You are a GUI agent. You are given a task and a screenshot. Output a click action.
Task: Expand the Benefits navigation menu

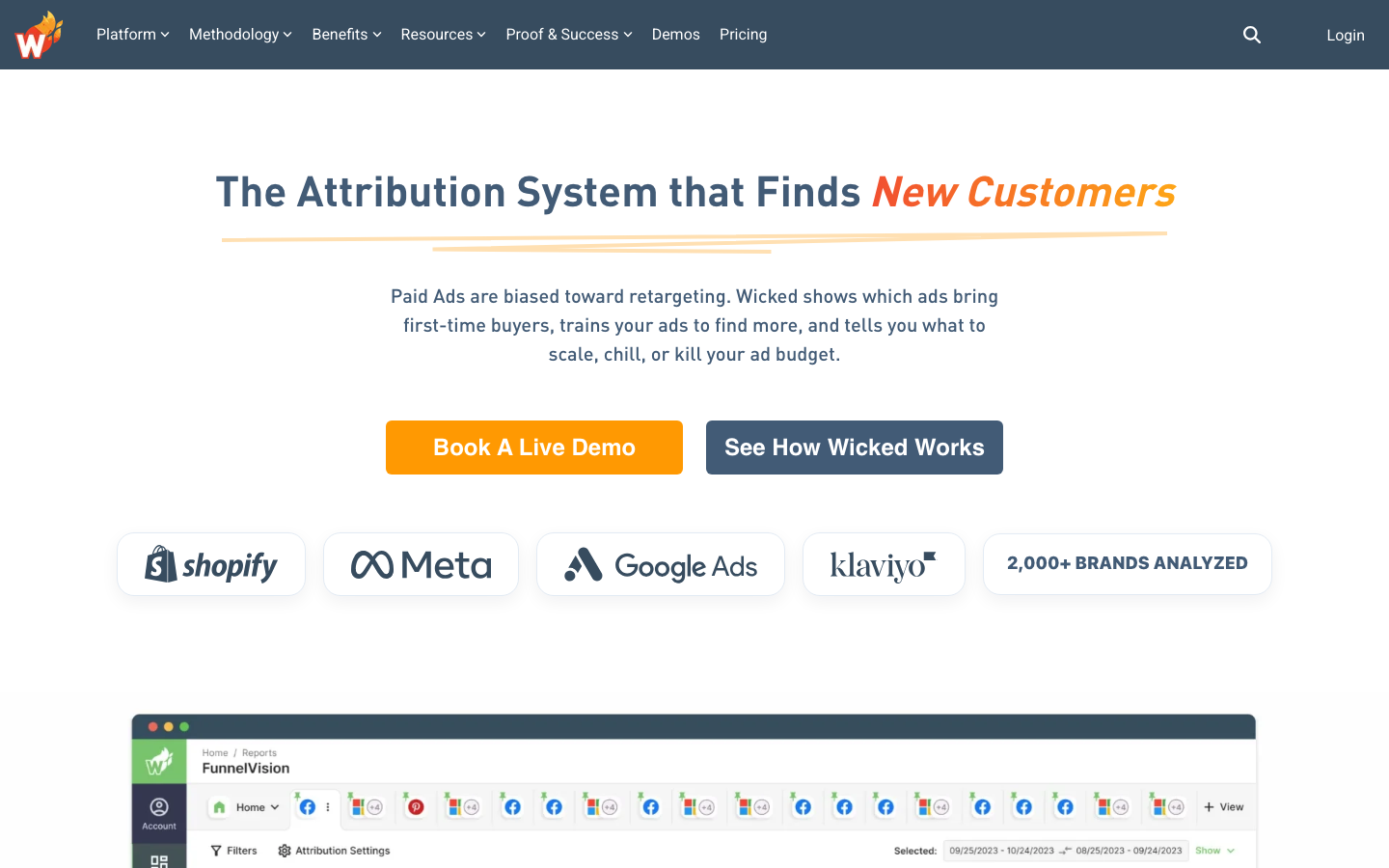coord(346,35)
